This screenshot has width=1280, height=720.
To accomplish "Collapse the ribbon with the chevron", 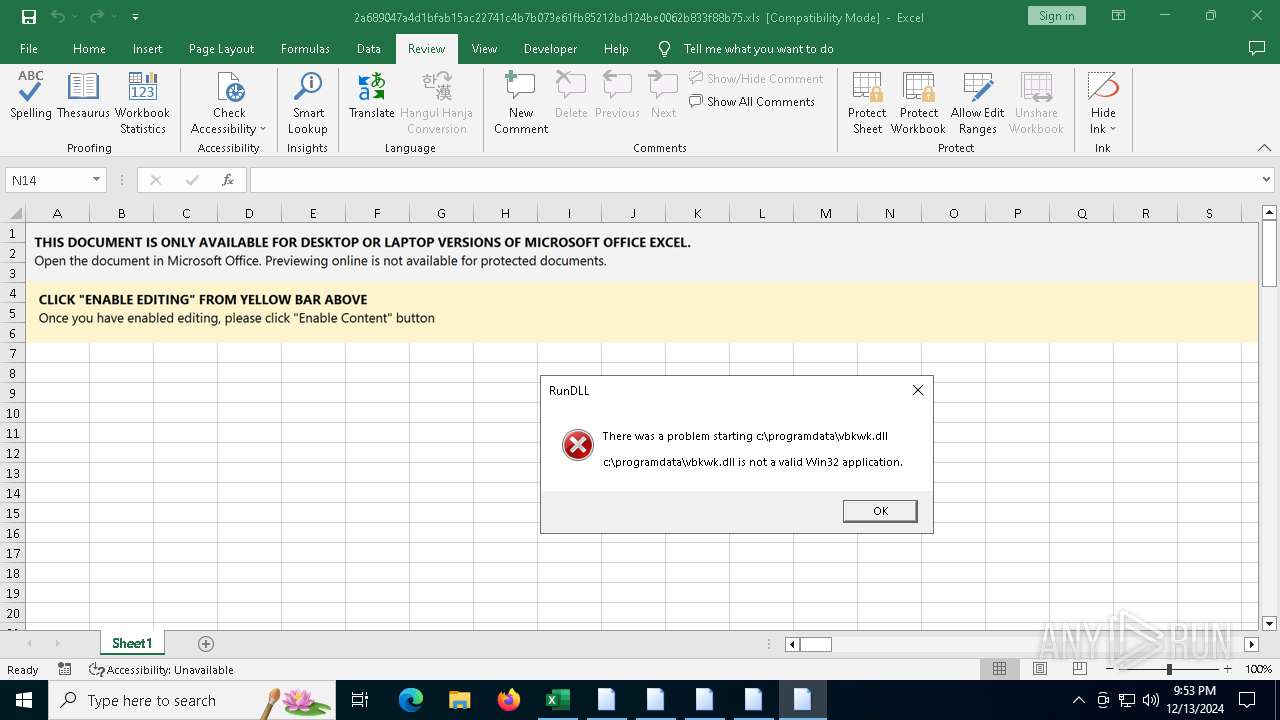I will coord(1264,148).
